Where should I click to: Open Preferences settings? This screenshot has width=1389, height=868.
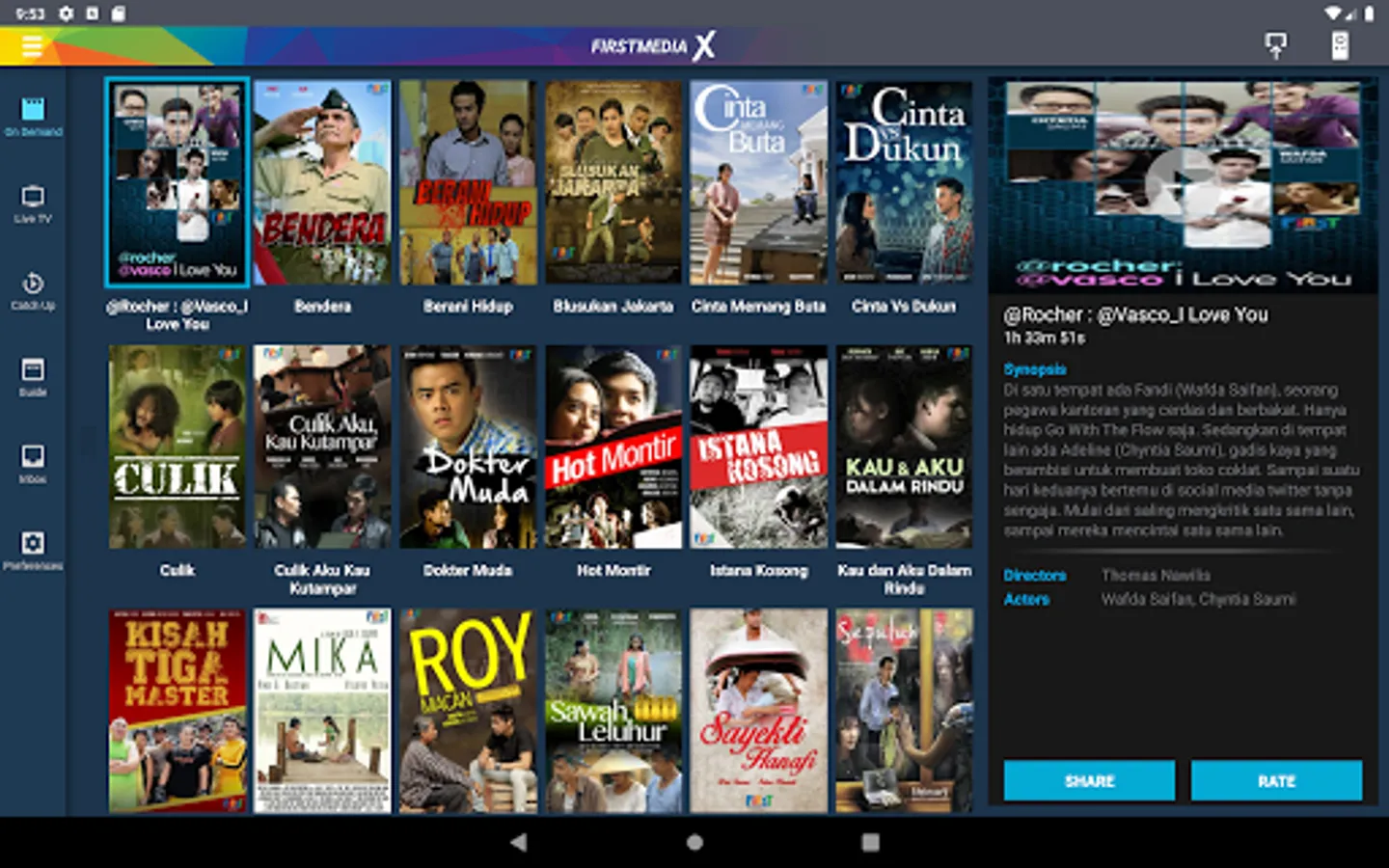[33, 552]
